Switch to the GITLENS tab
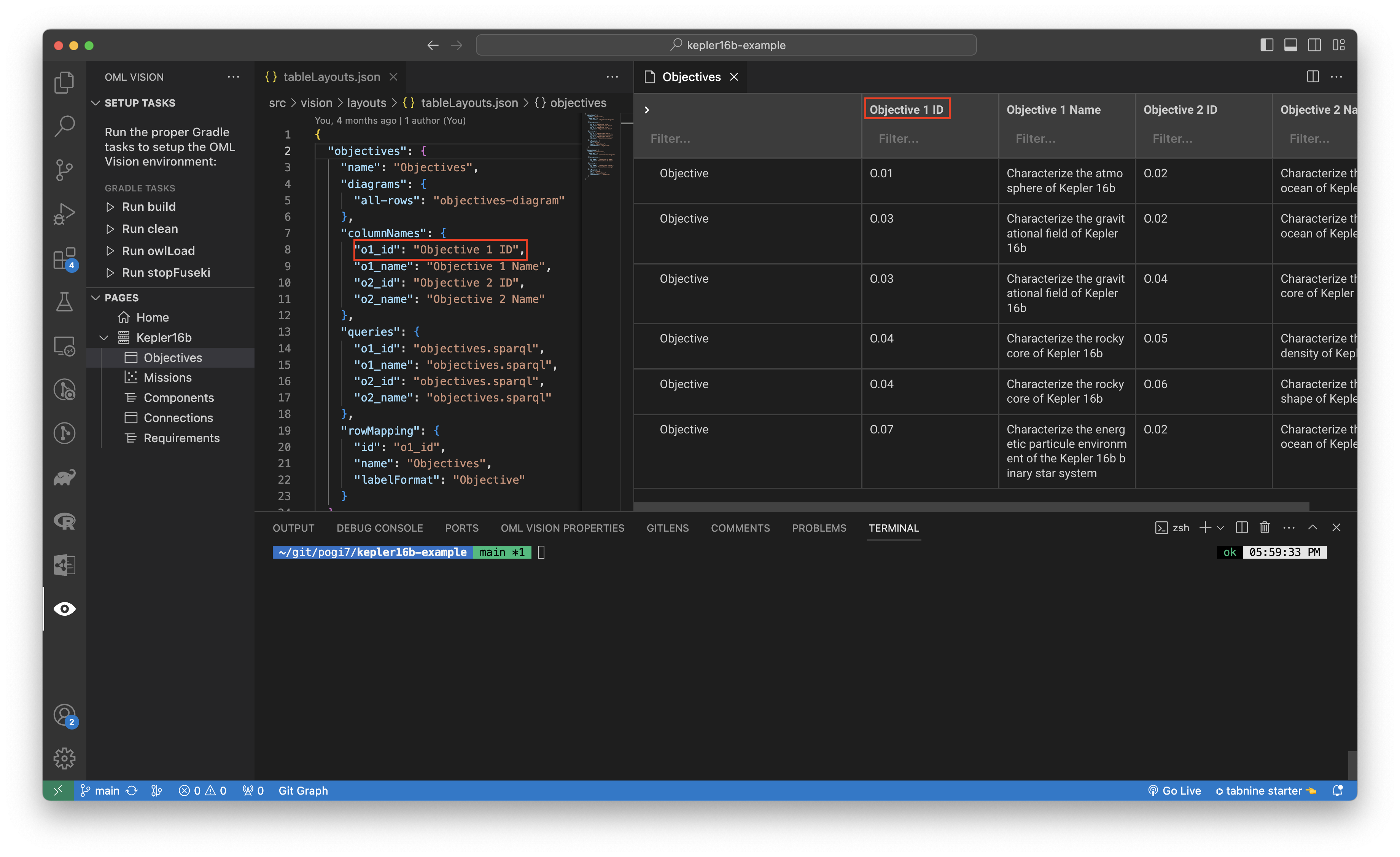Screen dimensions: 1400x857 point(667,528)
